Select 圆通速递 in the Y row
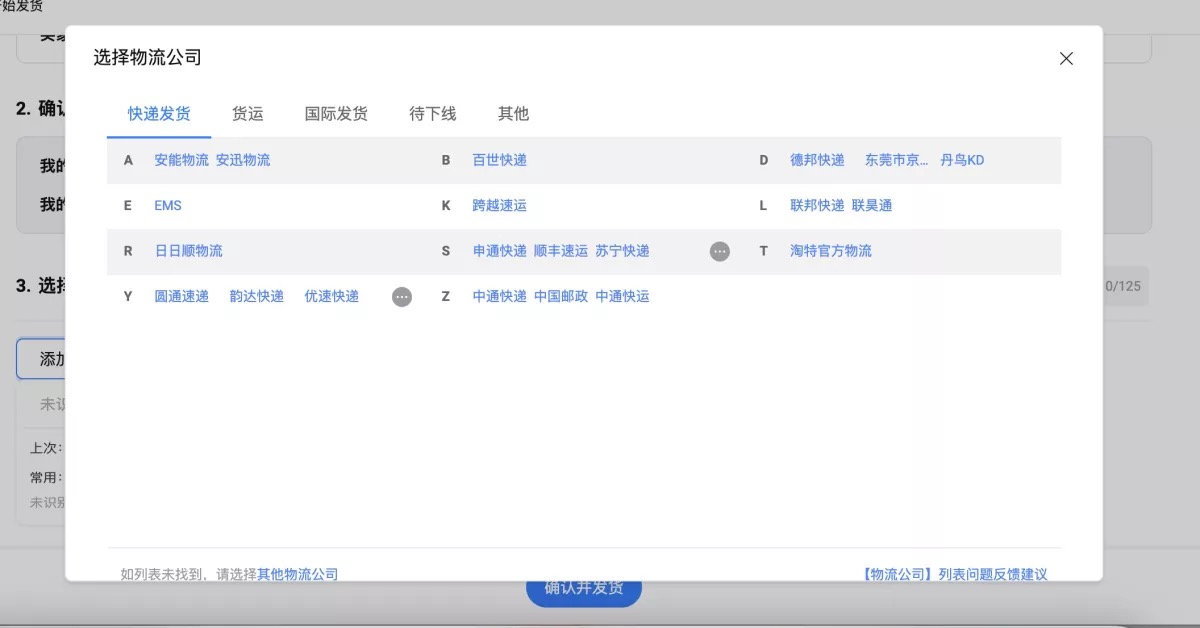The image size is (1200, 628). click(x=182, y=297)
